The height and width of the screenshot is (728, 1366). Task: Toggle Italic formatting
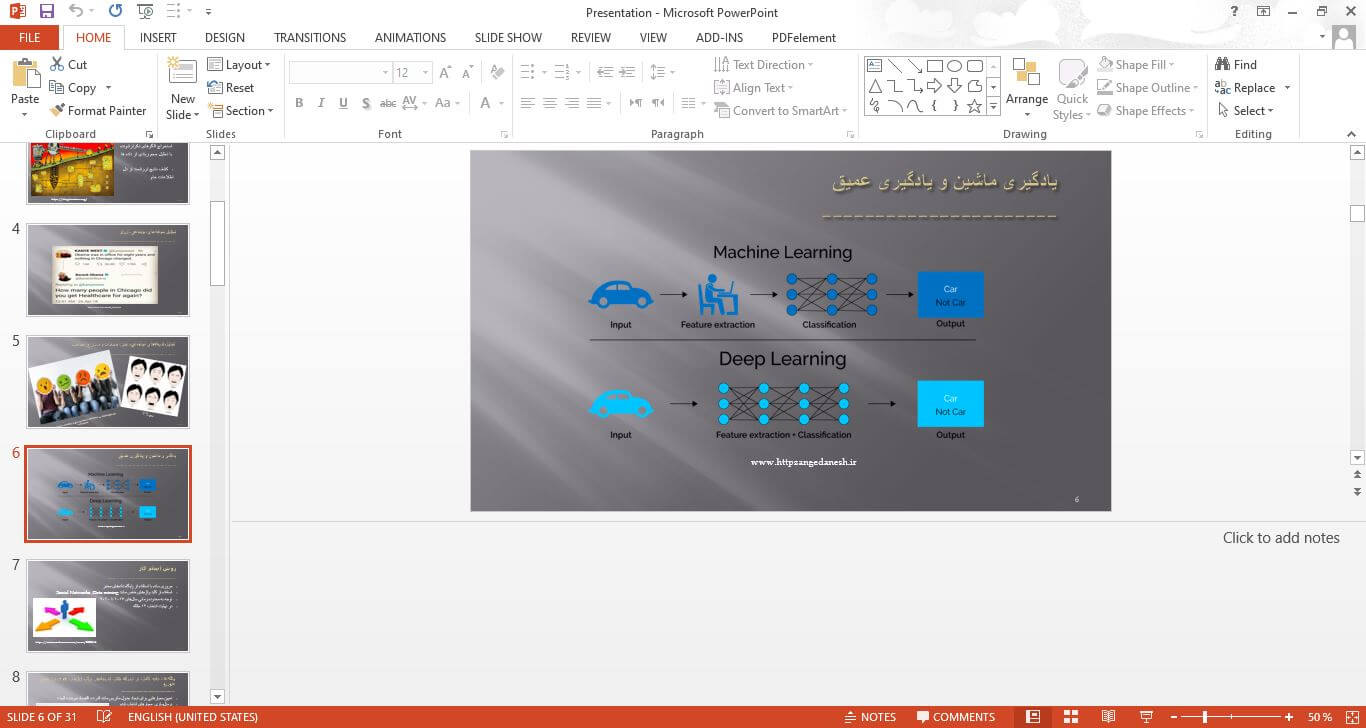point(321,103)
